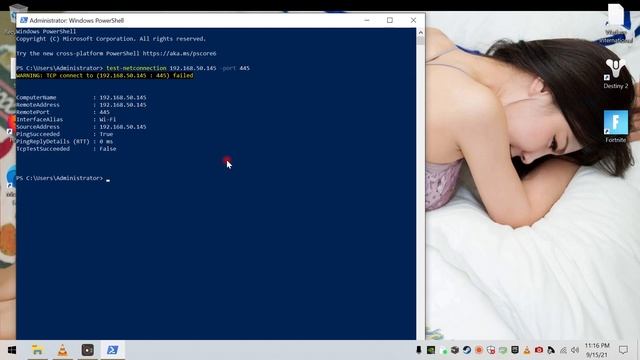The height and width of the screenshot is (360, 640).
Task: Click the PowerShell title bar icon
Action: point(24,20)
